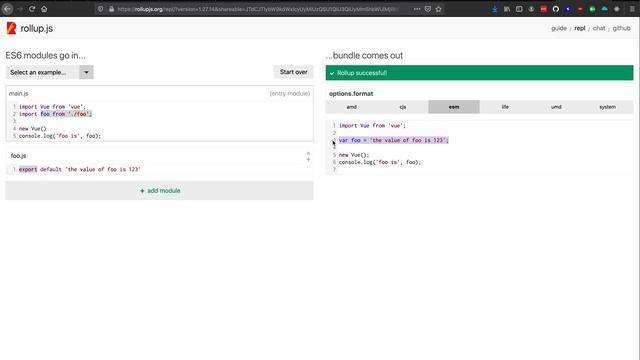The image size is (640, 360).
Task: Select the amd output format tab
Action: (351, 107)
